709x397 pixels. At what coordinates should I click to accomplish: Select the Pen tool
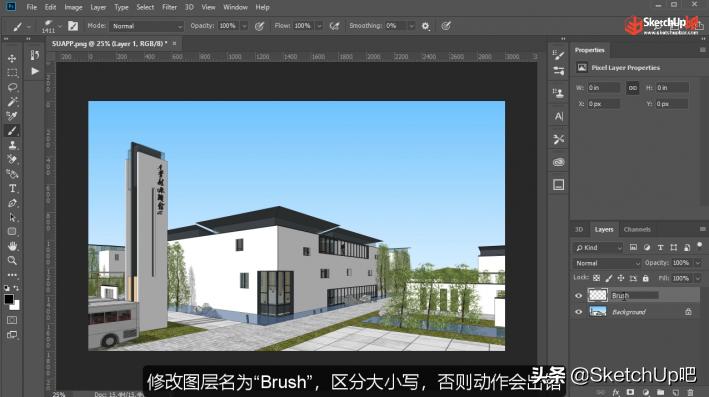(12, 203)
